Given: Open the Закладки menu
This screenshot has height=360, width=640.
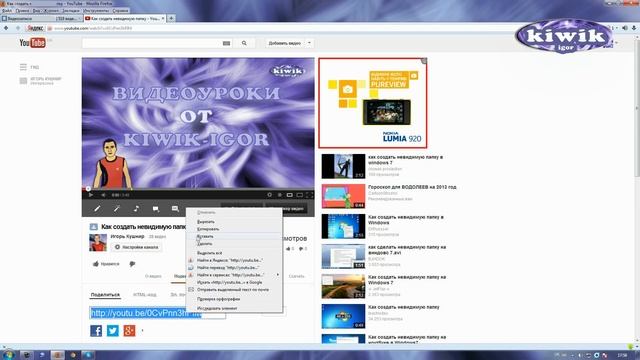Looking at the screenshot, I should click(71, 11).
